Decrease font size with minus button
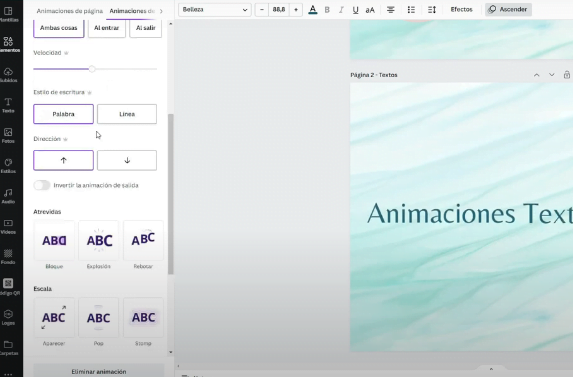This screenshot has height=377, width=573. (x=262, y=9)
